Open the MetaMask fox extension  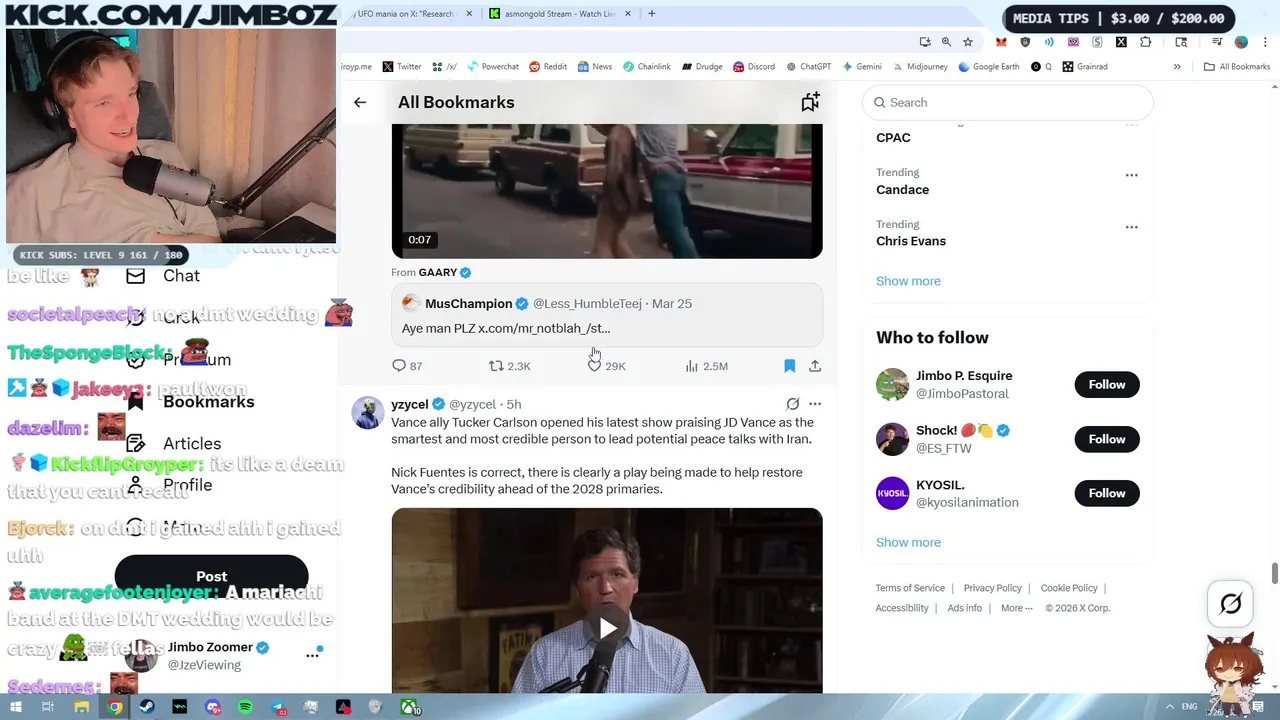pos(1001,42)
